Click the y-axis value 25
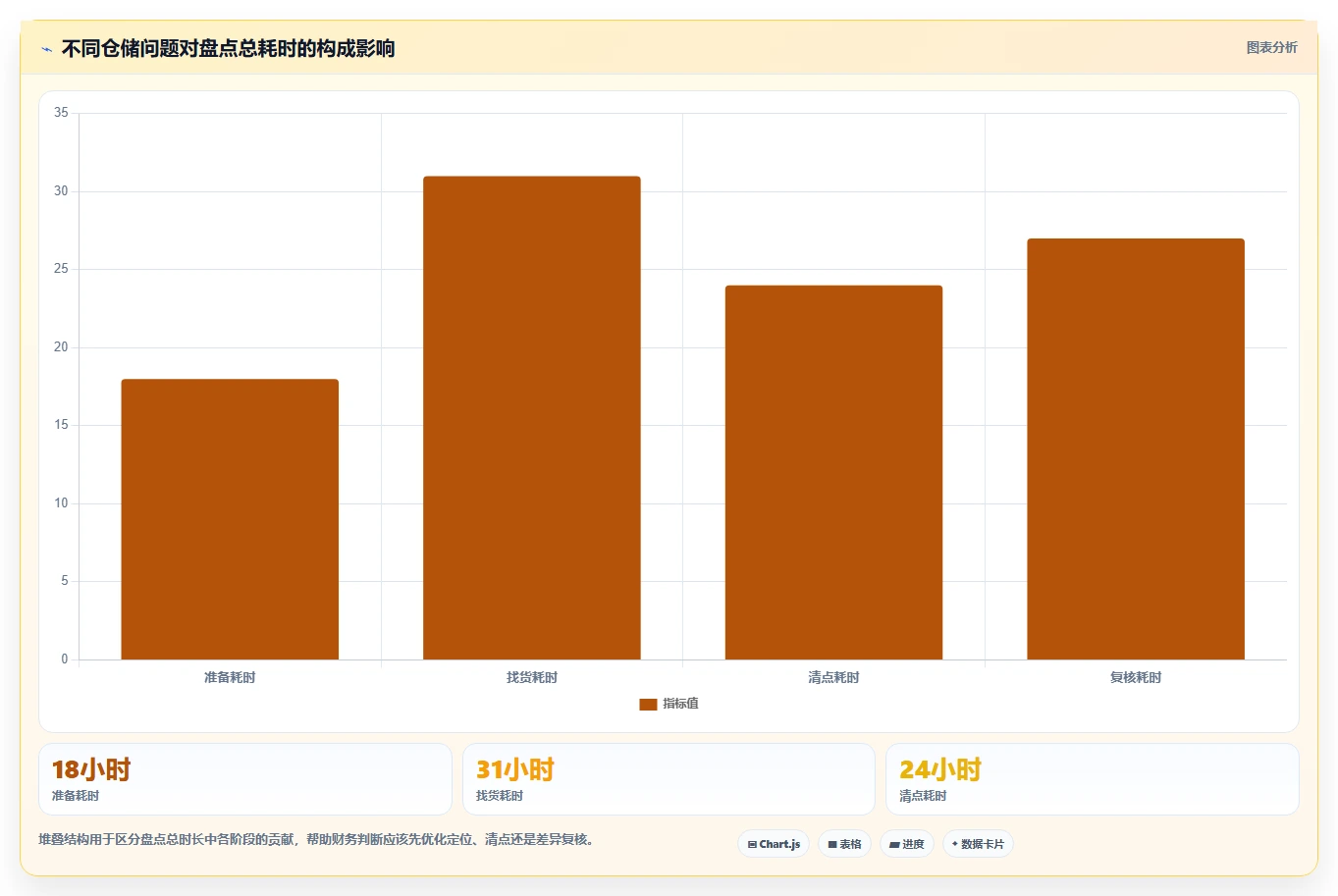 point(61,269)
